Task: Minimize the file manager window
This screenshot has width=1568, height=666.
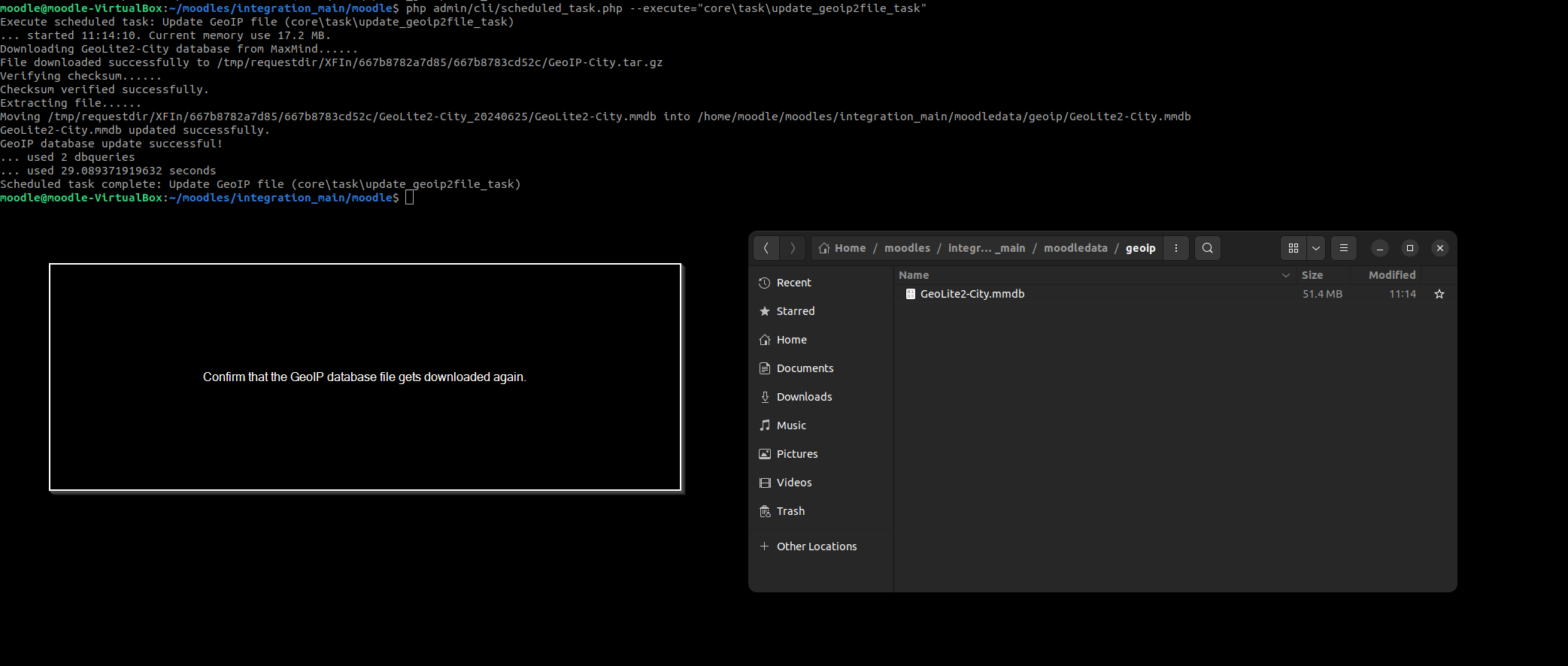Action: [x=1380, y=248]
